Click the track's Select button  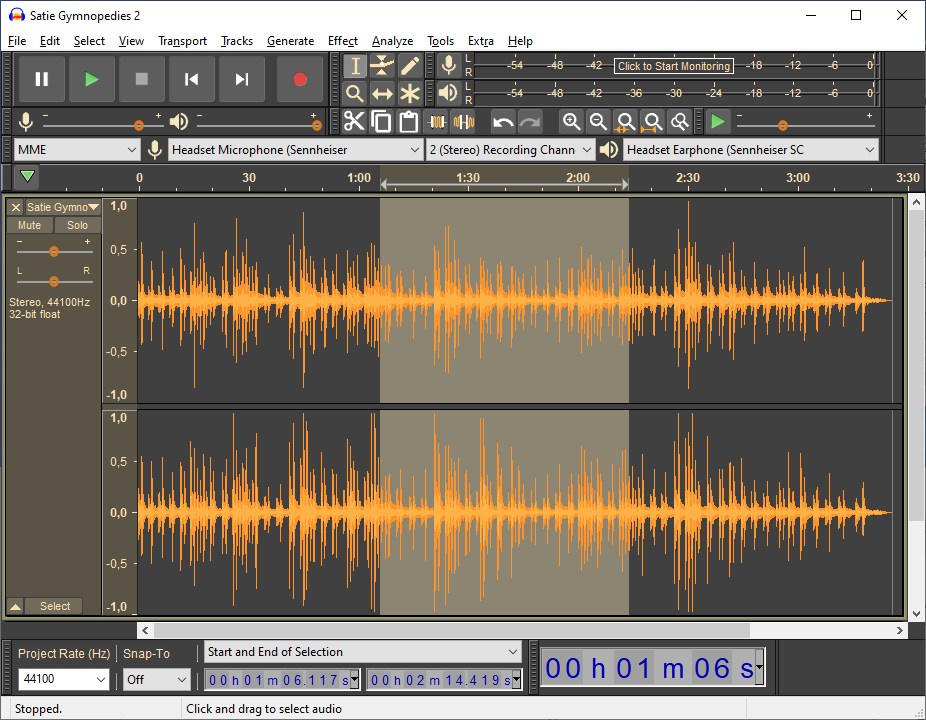pyautogui.click(x=54, y=605)
